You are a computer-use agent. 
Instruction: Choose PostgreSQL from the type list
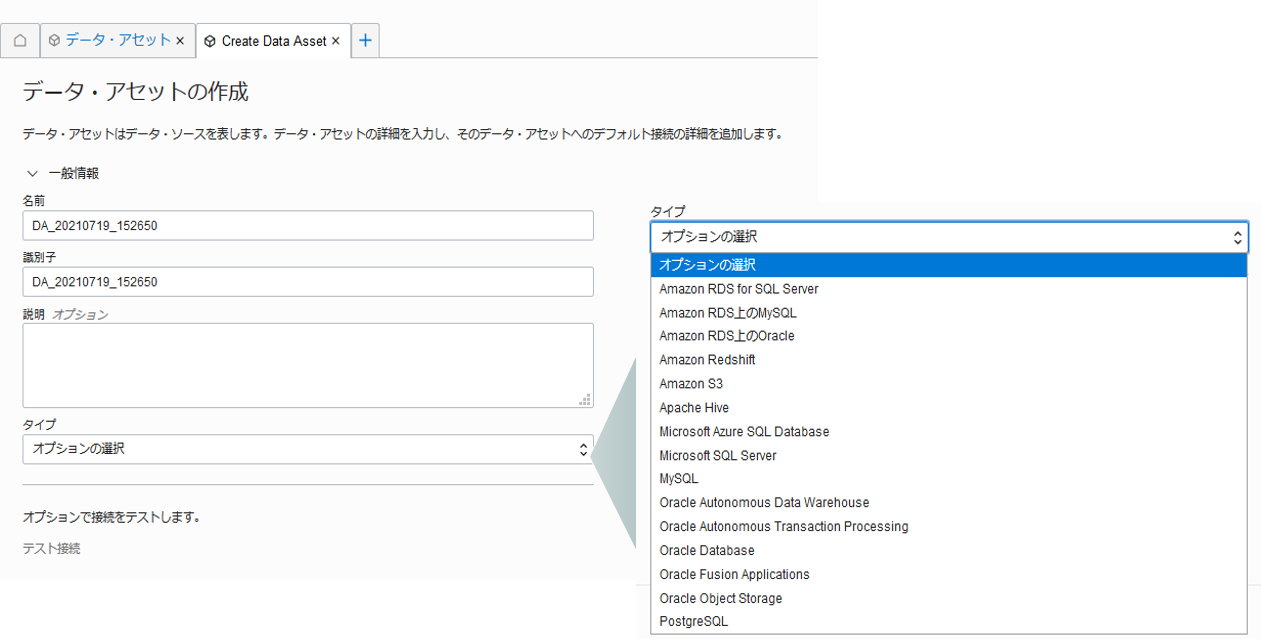[693, 622]
